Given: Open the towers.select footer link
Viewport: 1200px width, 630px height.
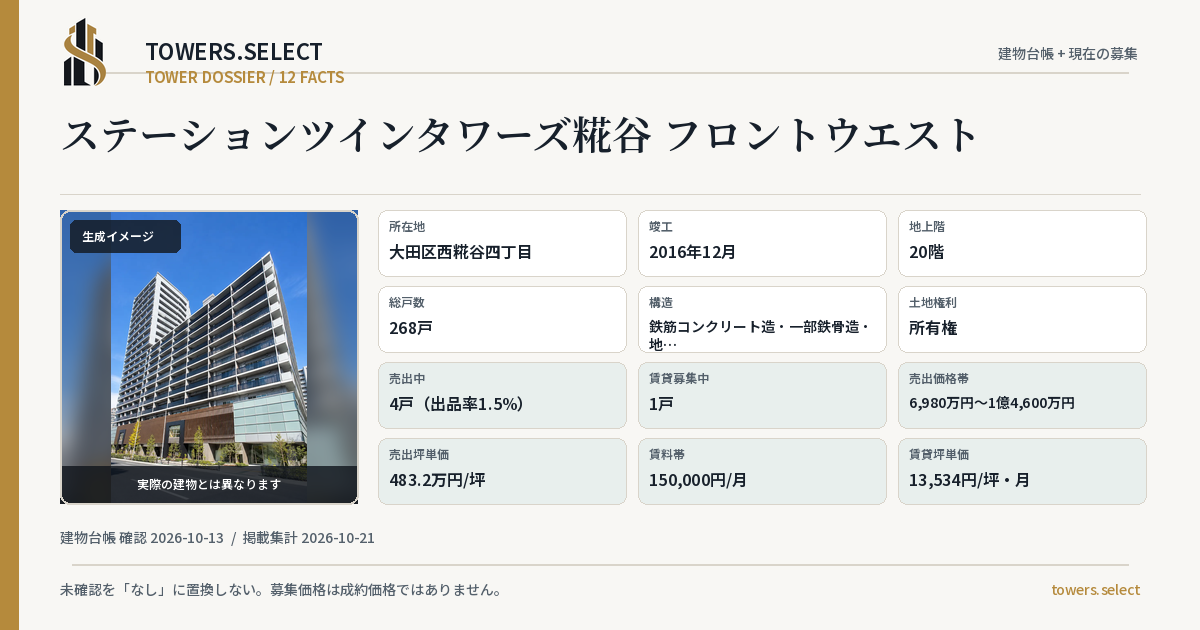Looking at the screenshot, I should point(1095,590).
